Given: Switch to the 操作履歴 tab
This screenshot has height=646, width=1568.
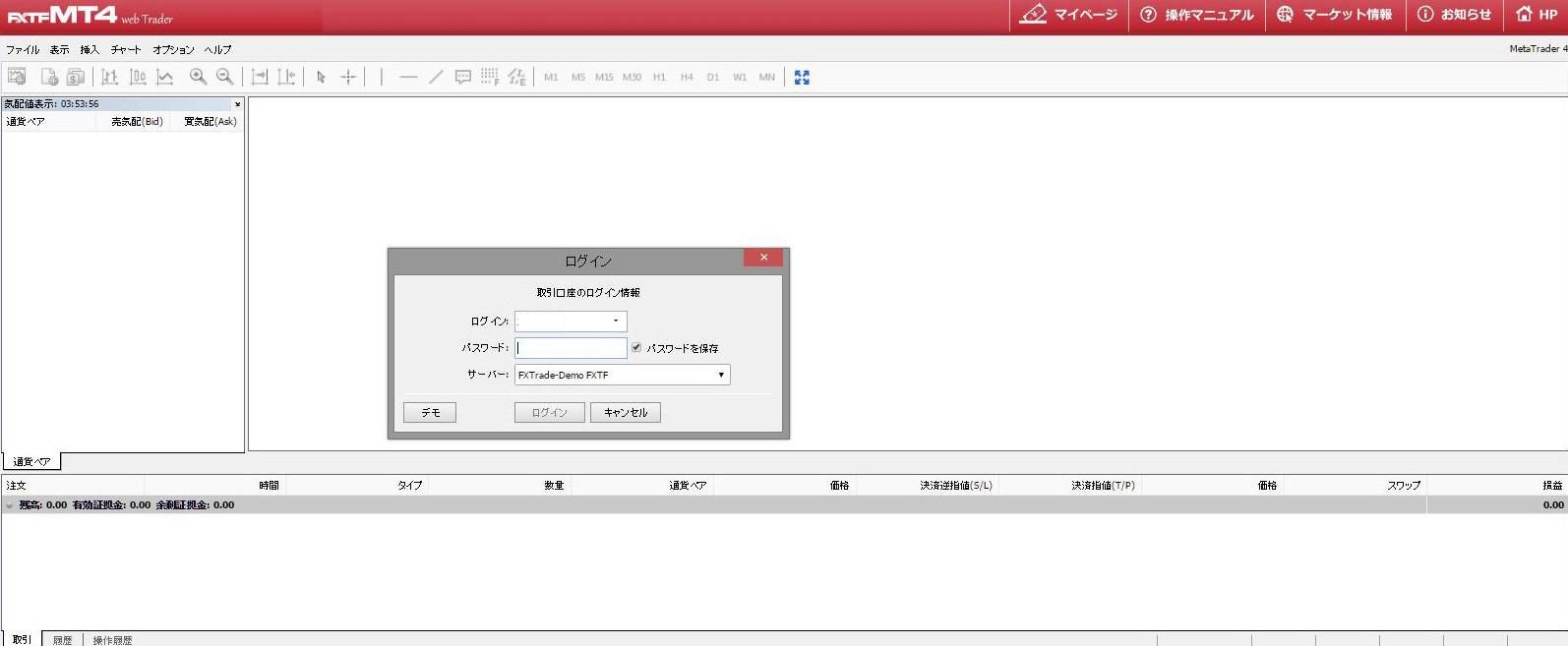Looking at the screenshot, I should click(x=112, y=639).
